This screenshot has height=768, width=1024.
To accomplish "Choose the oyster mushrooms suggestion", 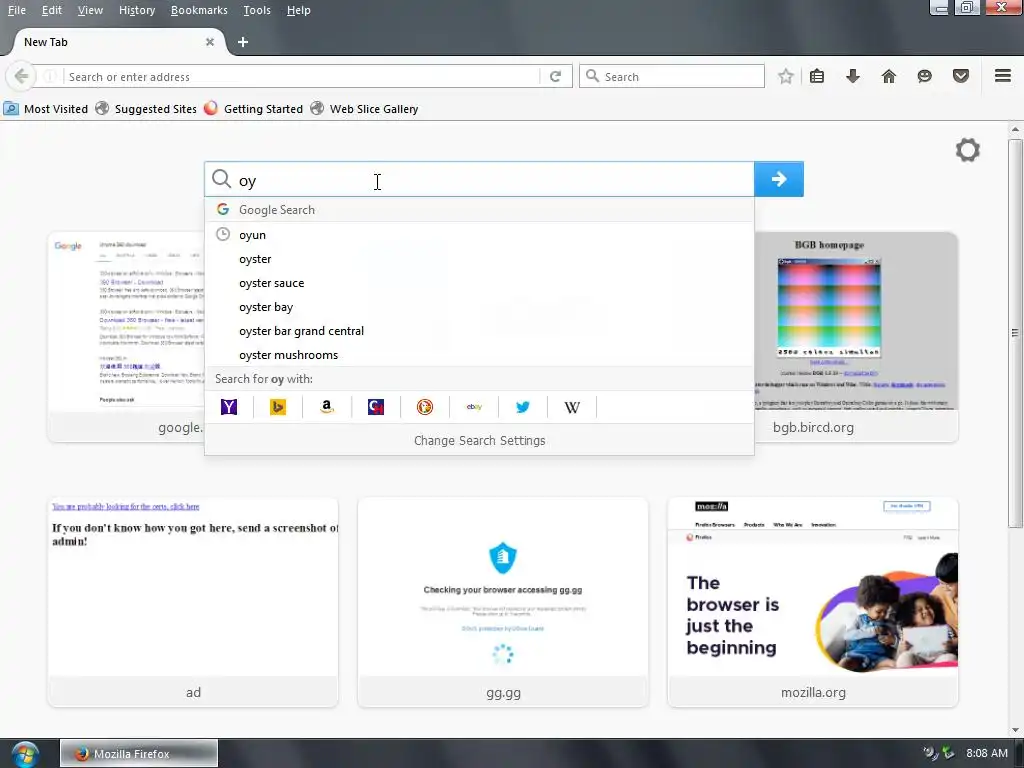I will 479,355.
